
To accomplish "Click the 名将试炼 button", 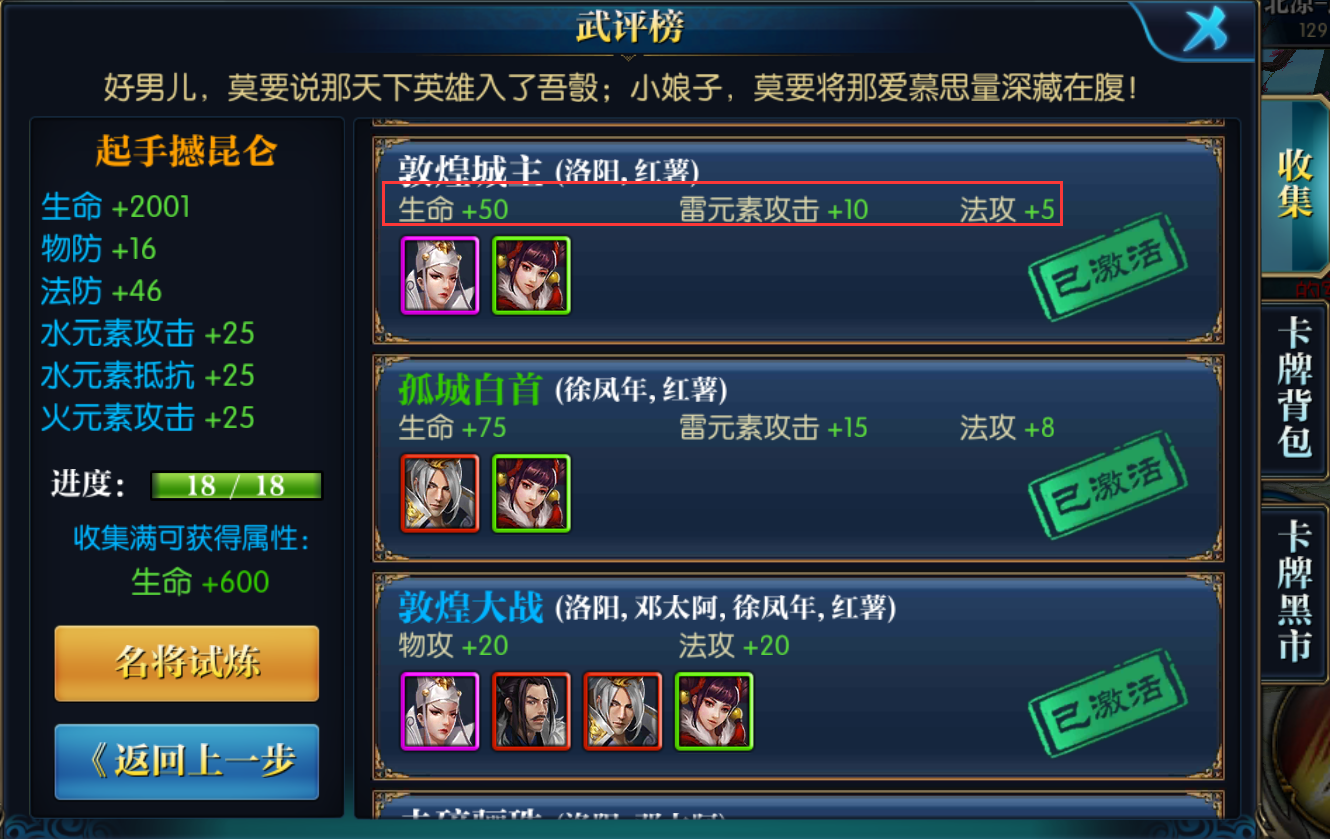I will (x=187, y=664).
